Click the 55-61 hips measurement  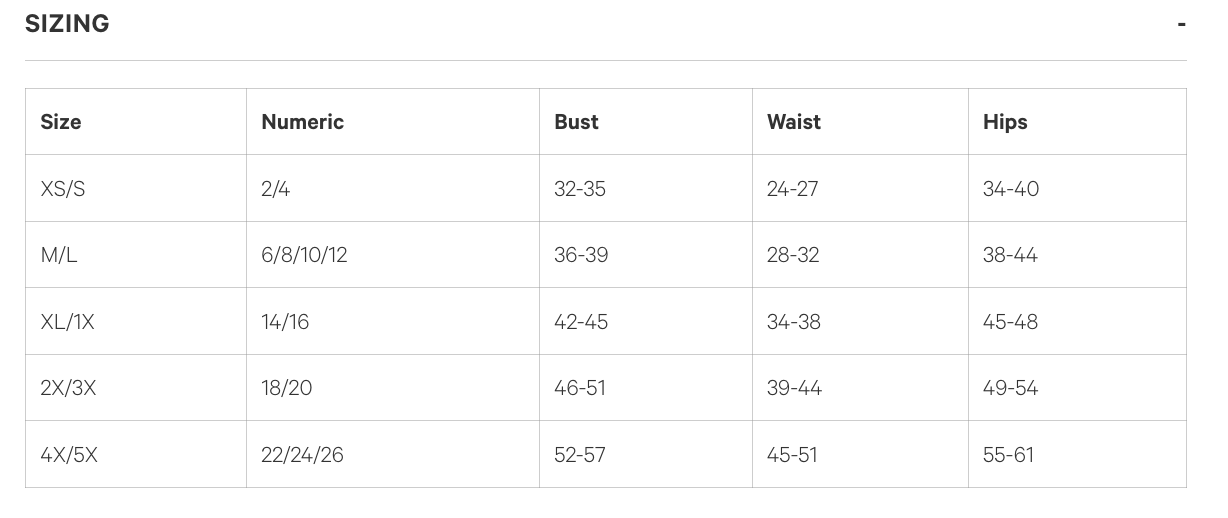tap(1008, 455)
